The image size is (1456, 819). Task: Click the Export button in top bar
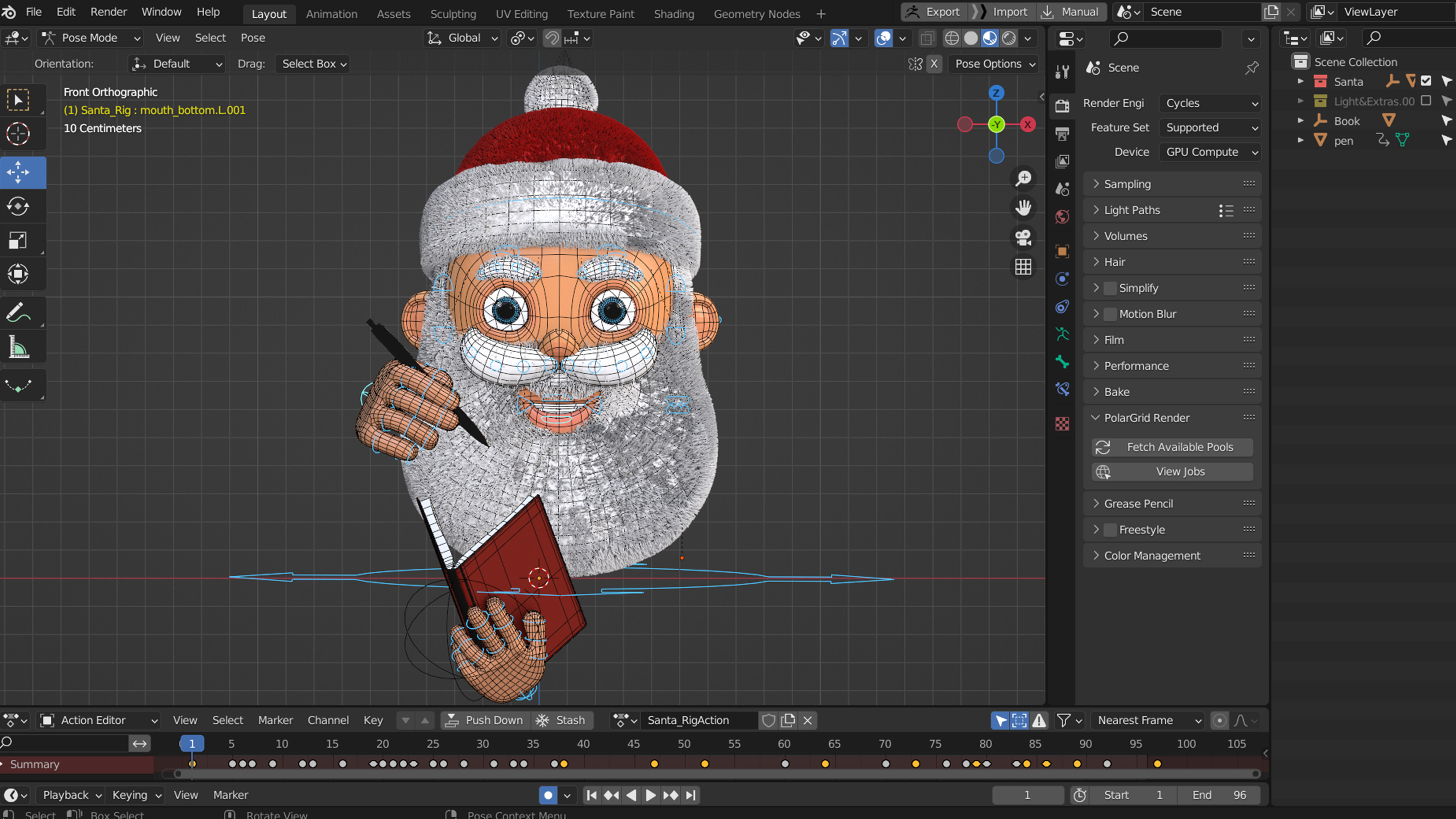click(x=935, y=12)
